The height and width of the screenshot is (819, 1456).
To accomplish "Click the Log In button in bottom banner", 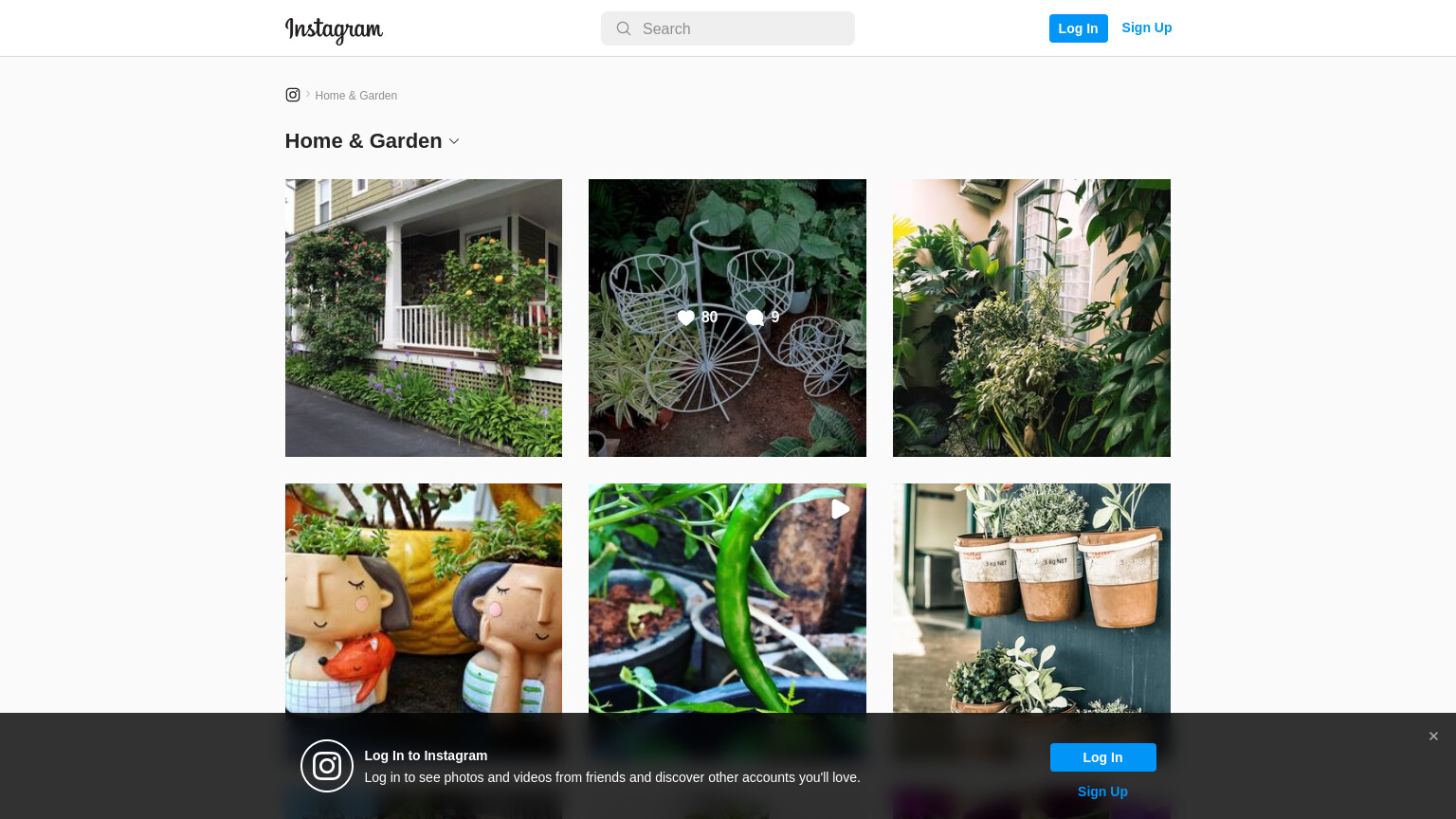I will [x=1103, y=757].
